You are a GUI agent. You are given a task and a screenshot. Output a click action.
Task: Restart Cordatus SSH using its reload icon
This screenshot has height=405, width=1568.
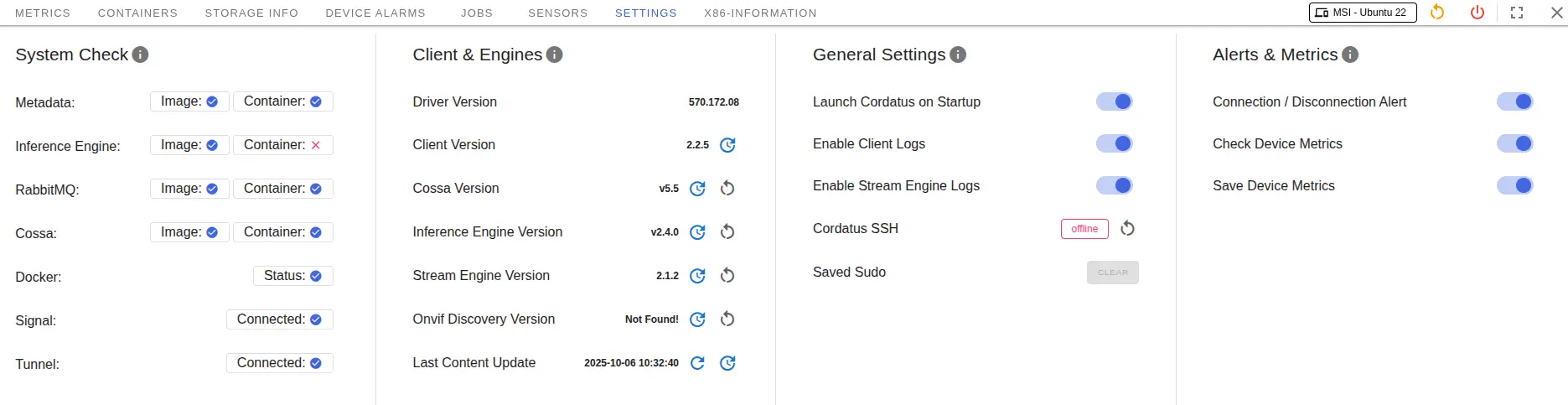[x=1128, y=229]
